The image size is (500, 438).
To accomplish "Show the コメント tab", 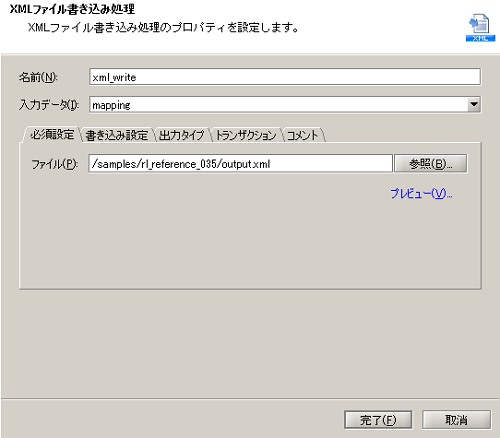I will click(303, 135).
